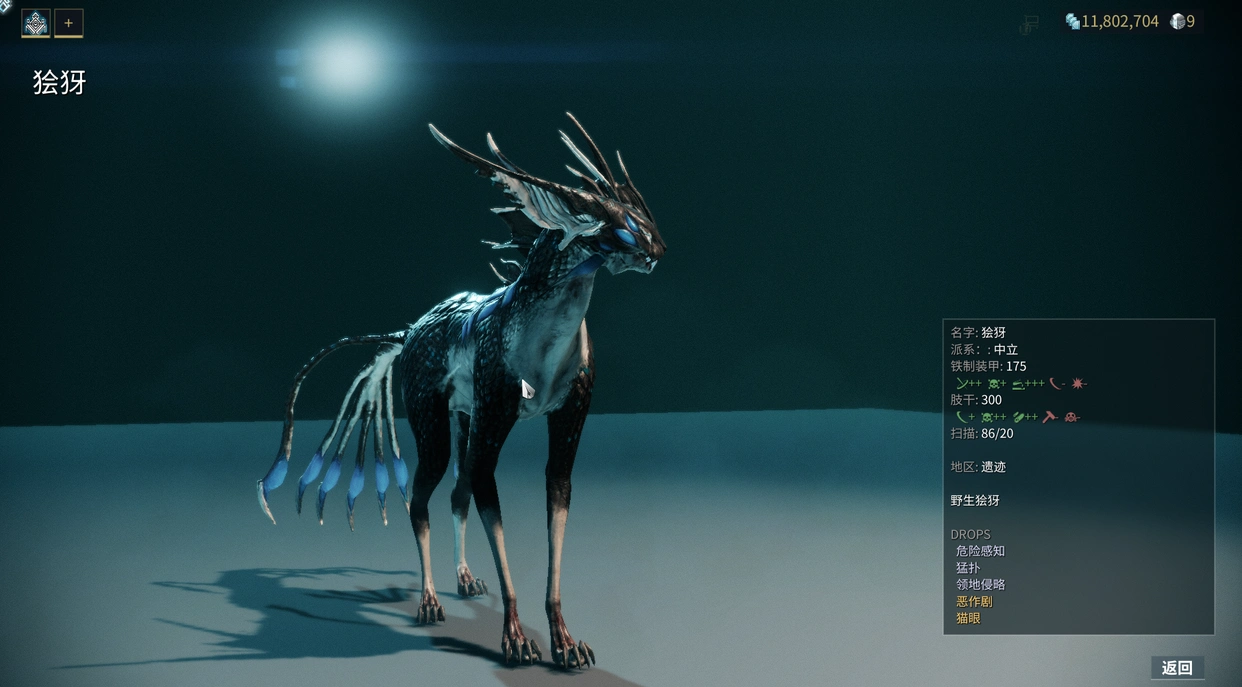
Task: Click the 11,802,704 credits balance
Action: 1119,21
